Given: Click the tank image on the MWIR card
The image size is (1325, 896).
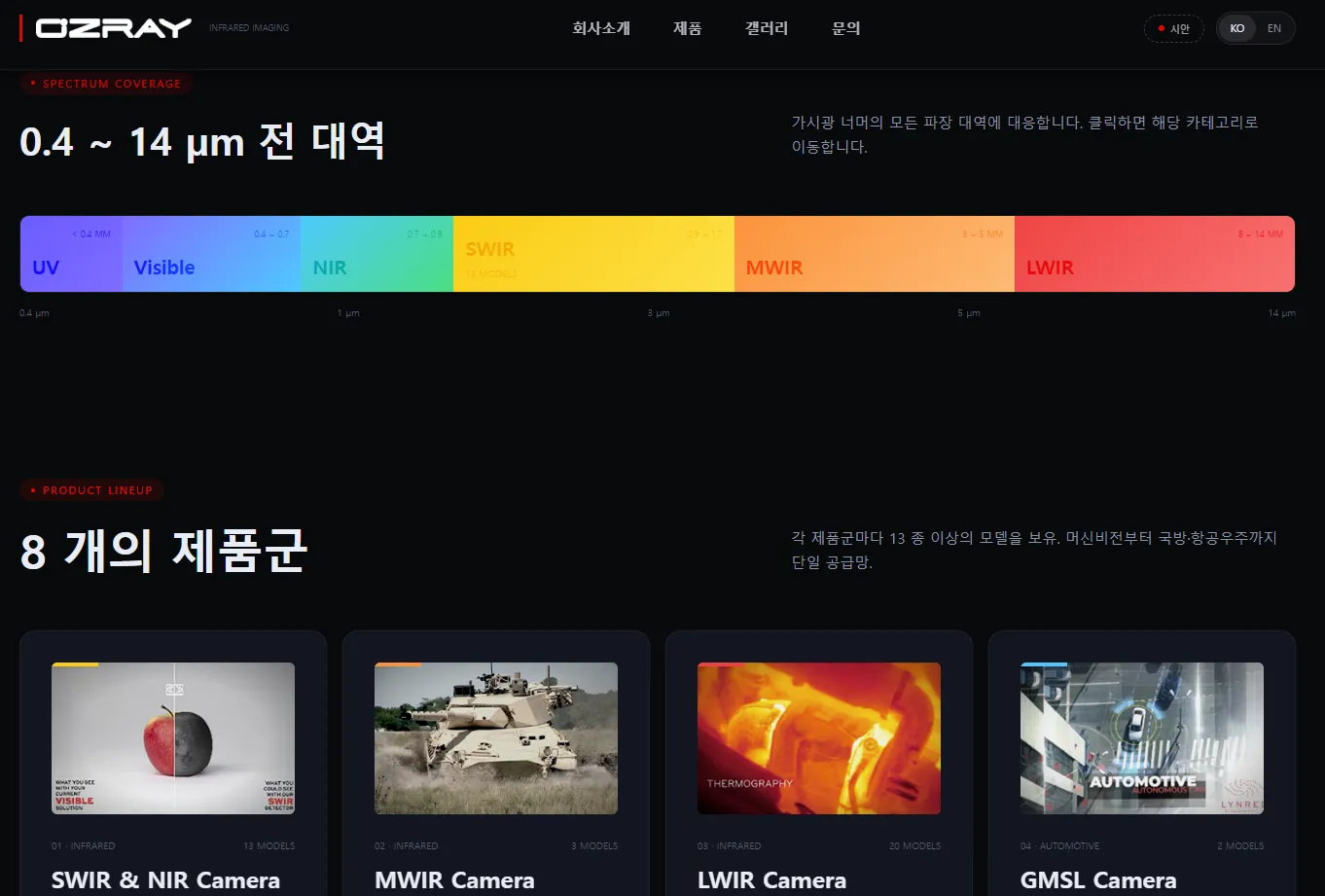Looking at the screenshot, I should pyautogui.click(x=495, y=737).
